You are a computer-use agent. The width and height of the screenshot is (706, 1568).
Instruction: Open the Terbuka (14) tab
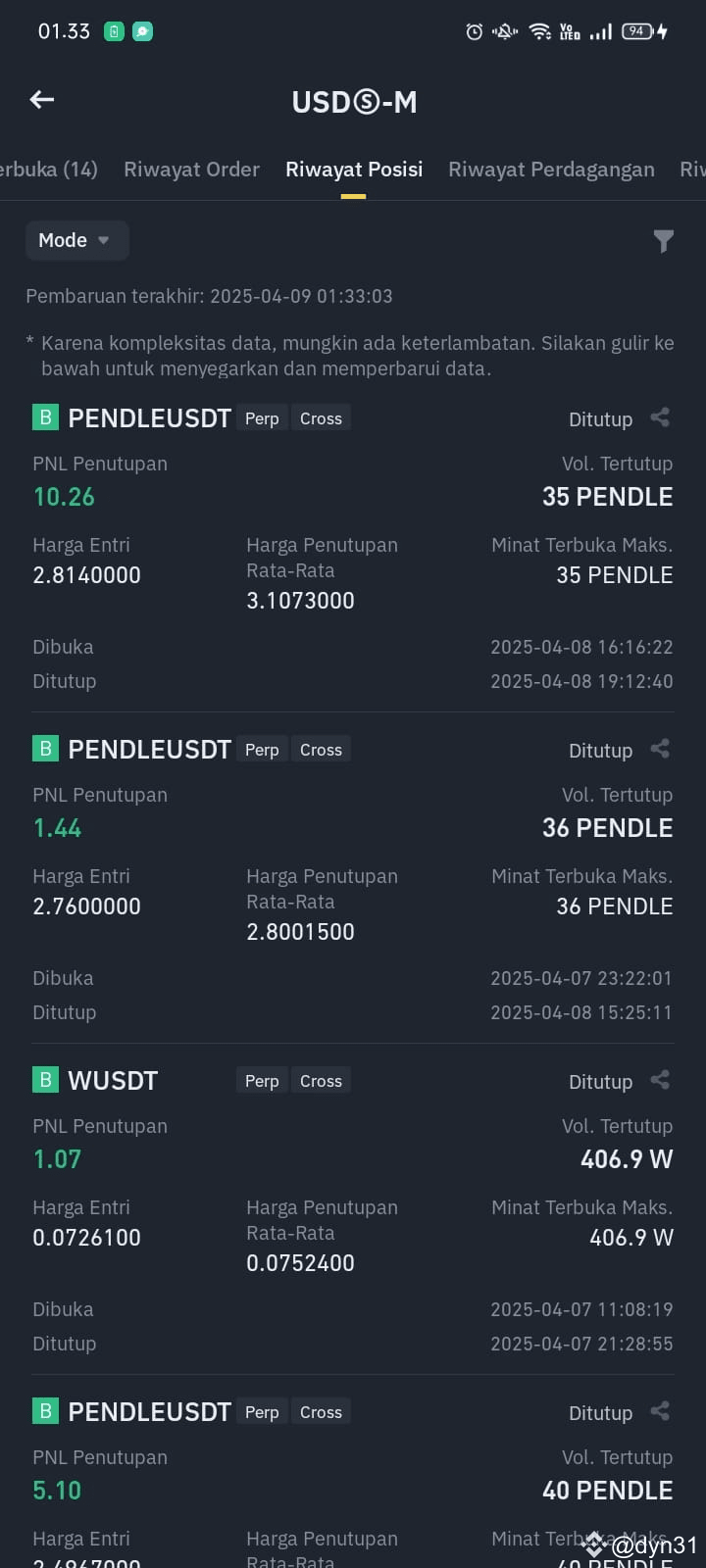tap(49, 170)
